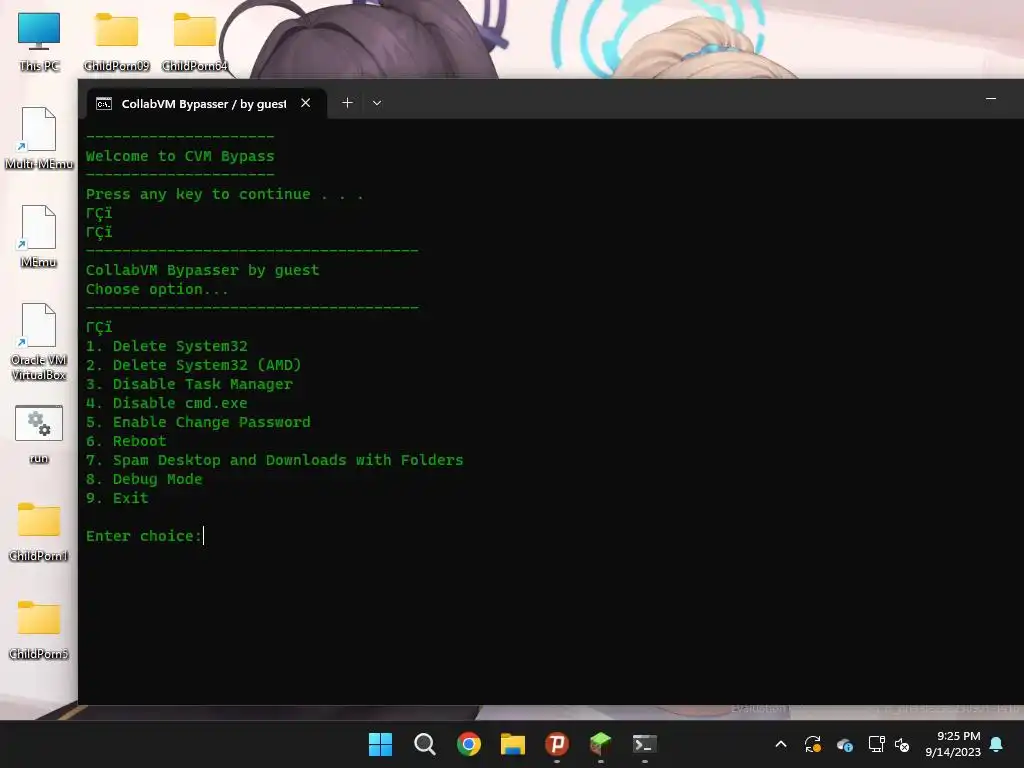The height and width of the screenshot is (768, 1024).
Task: Switch to the CollabVM Bypasser tab
Action: (206, 104)
